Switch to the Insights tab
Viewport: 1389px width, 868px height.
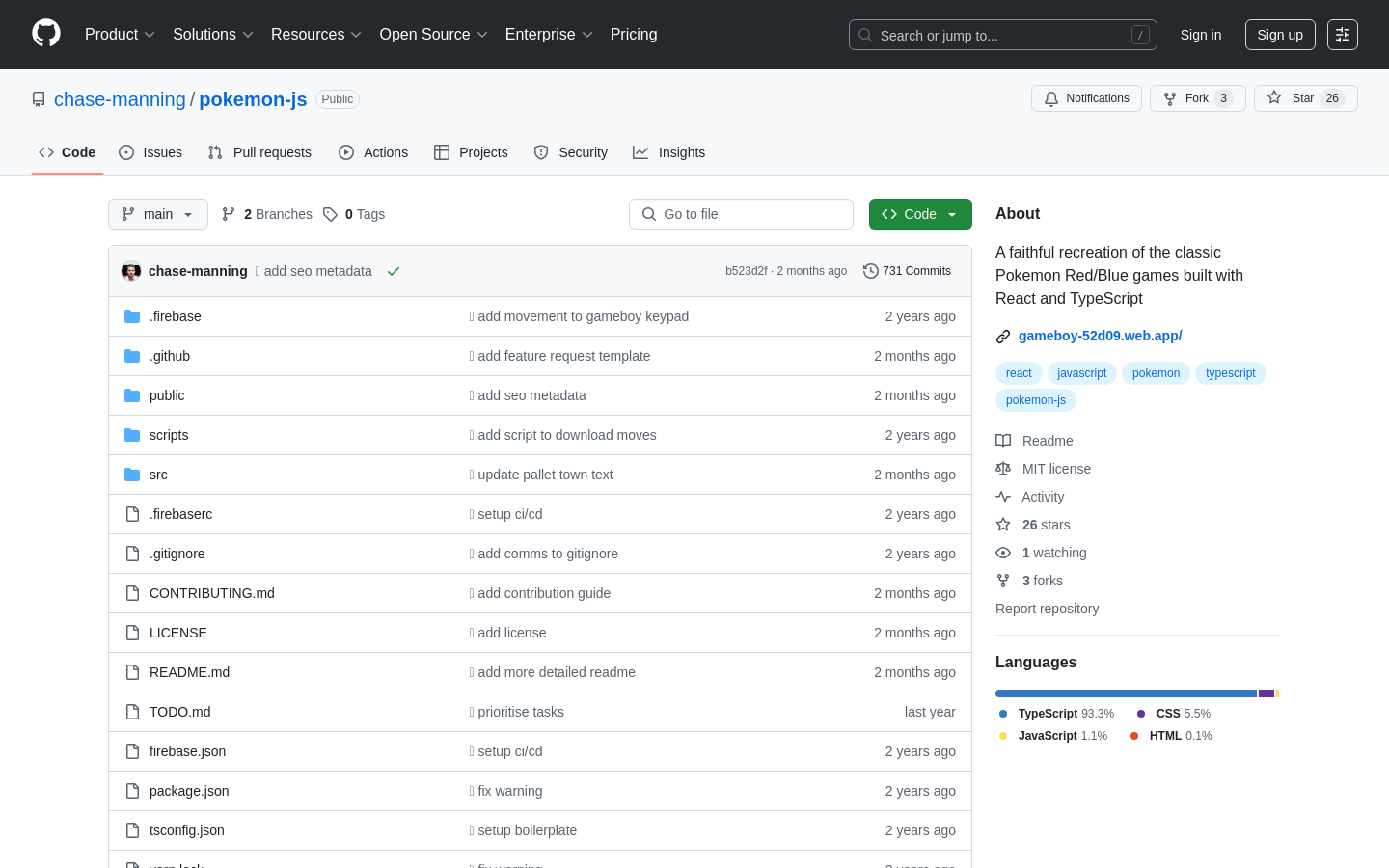coord(668,152)
